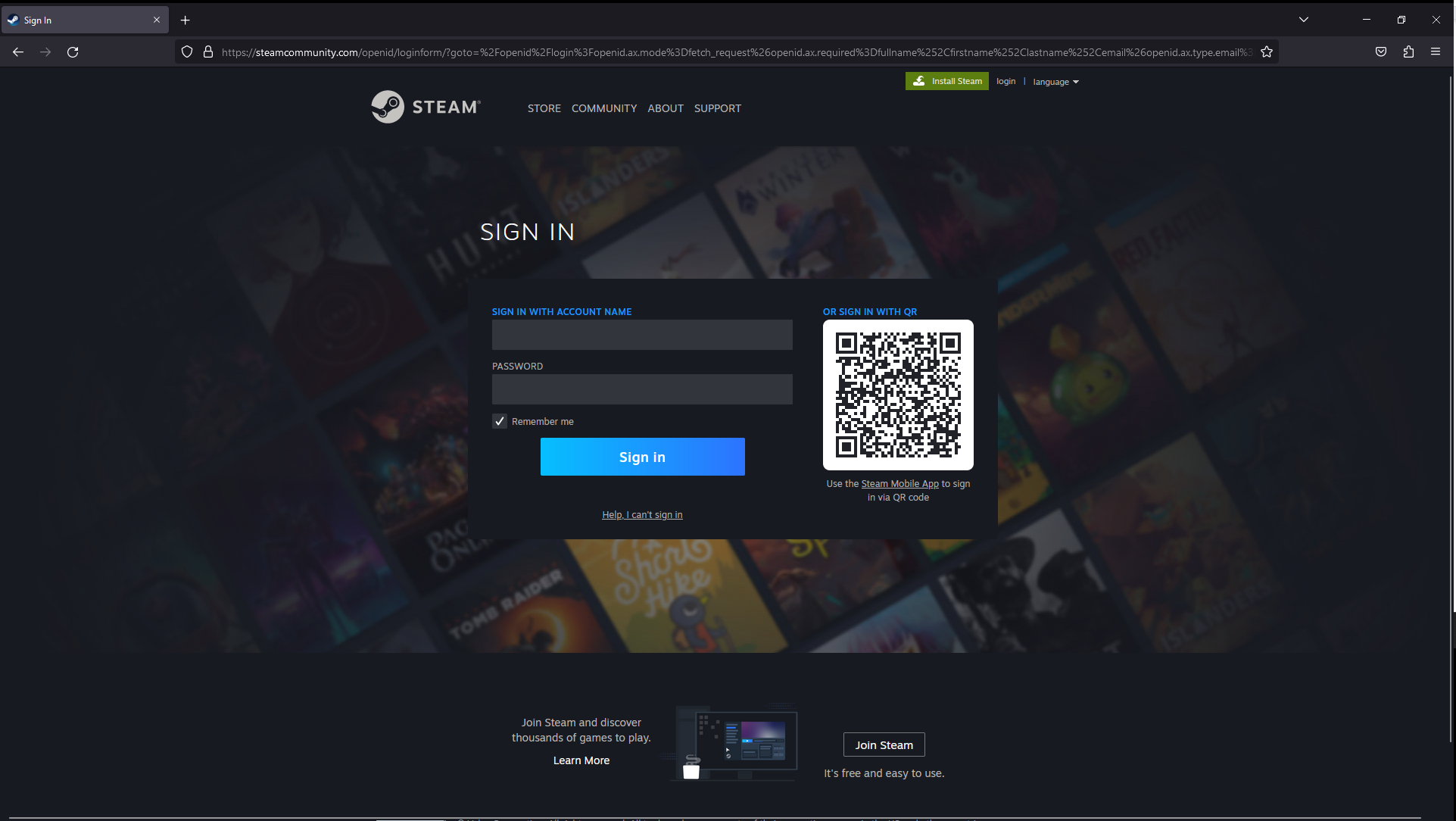Click the browser bookmark star icon
Viewport: 1456px width, 821px height.
pos(1267,51)
